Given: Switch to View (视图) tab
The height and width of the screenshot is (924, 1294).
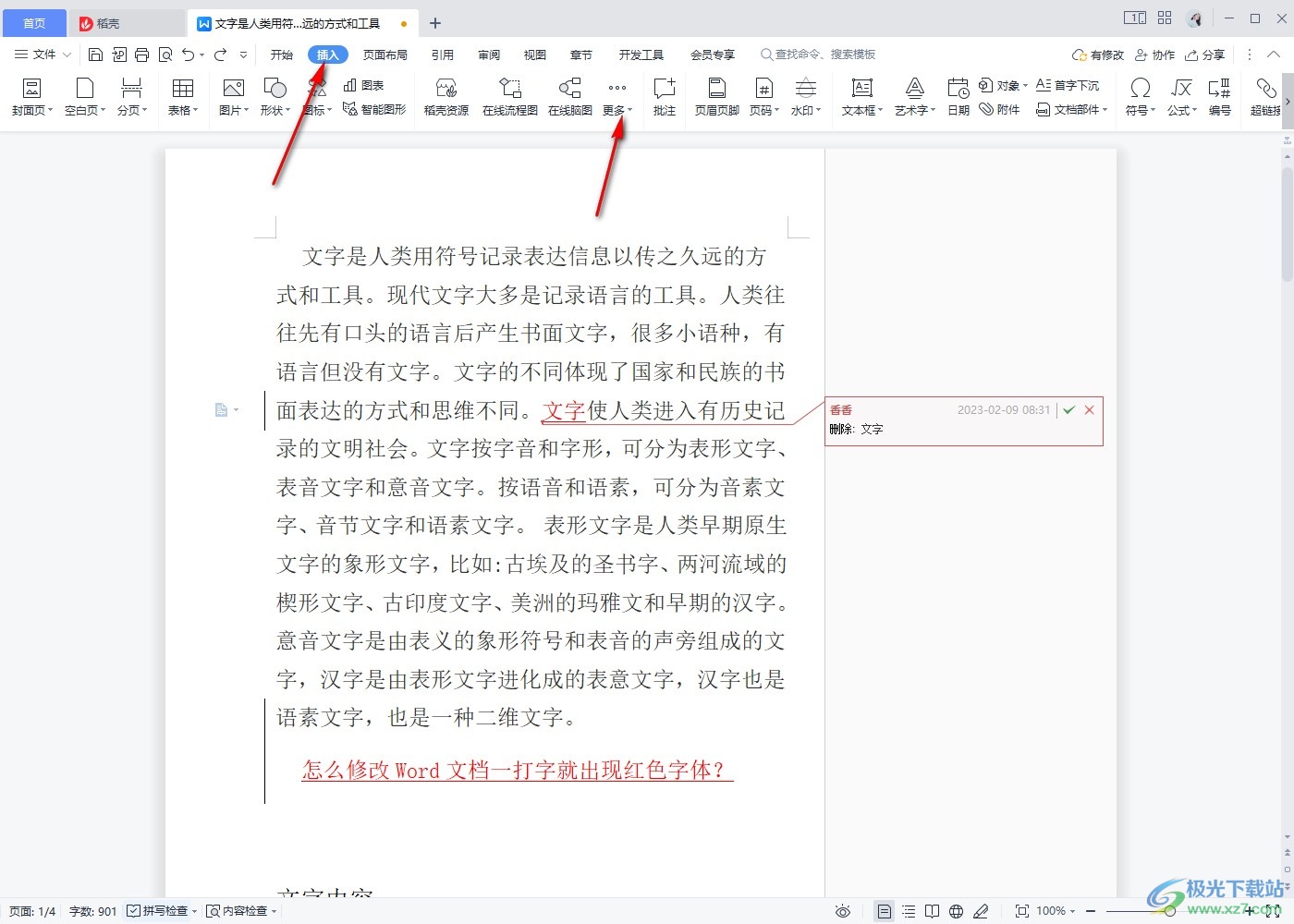Looking at the screenshot, I should click(x=535, y=55).
